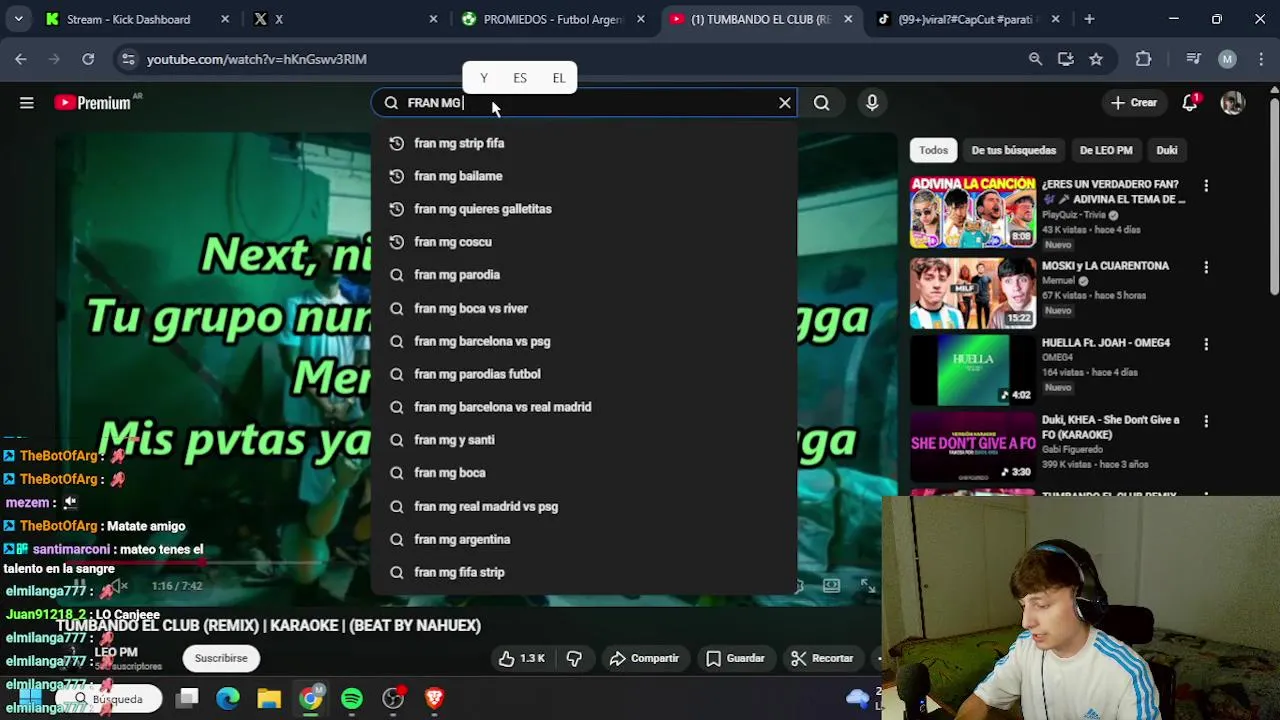Open options menu for ¿ERES UN VERDADERO FAN? video

pos(1206,186)
